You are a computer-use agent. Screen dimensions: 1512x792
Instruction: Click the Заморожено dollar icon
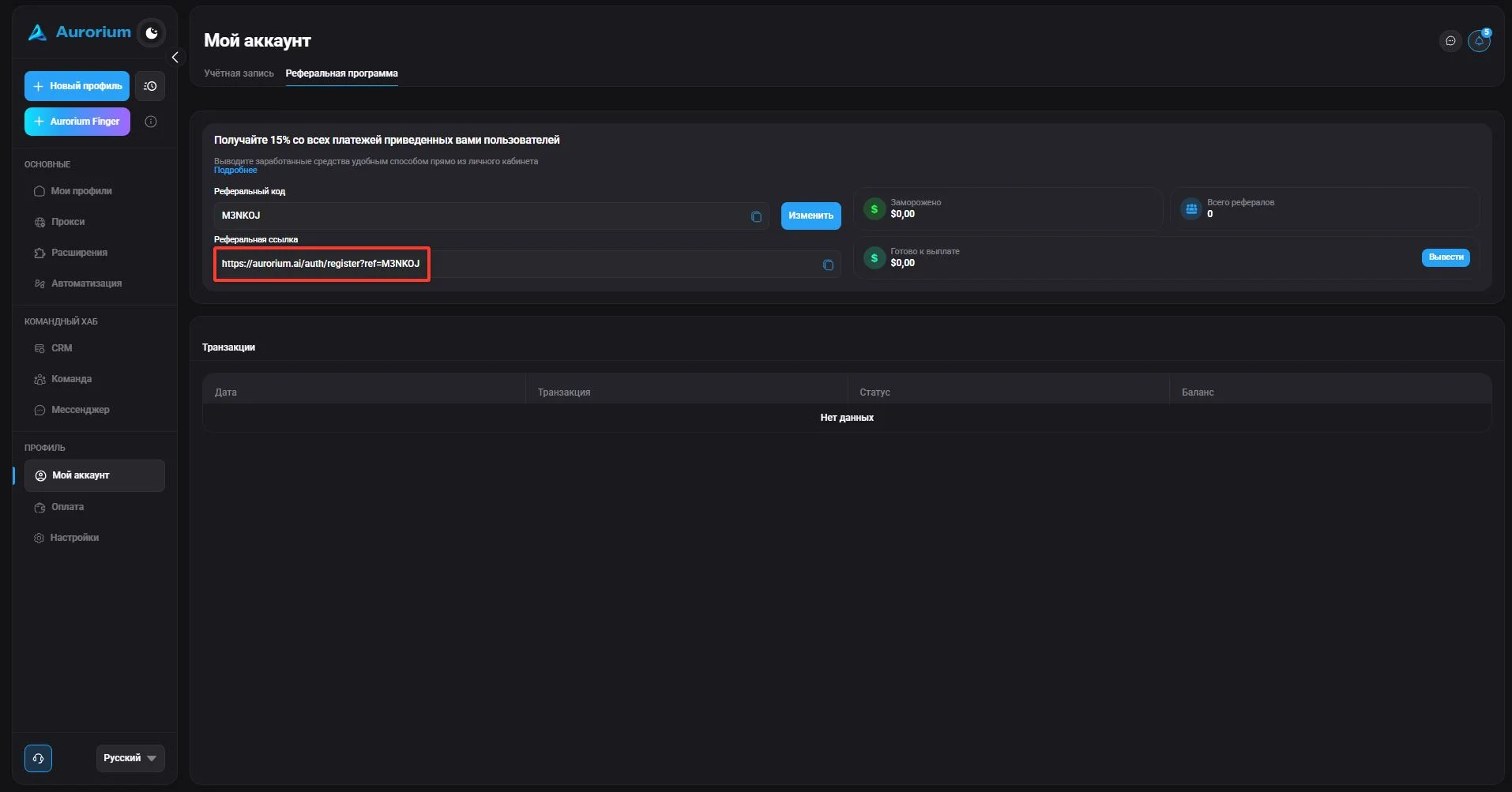[874, 209]
